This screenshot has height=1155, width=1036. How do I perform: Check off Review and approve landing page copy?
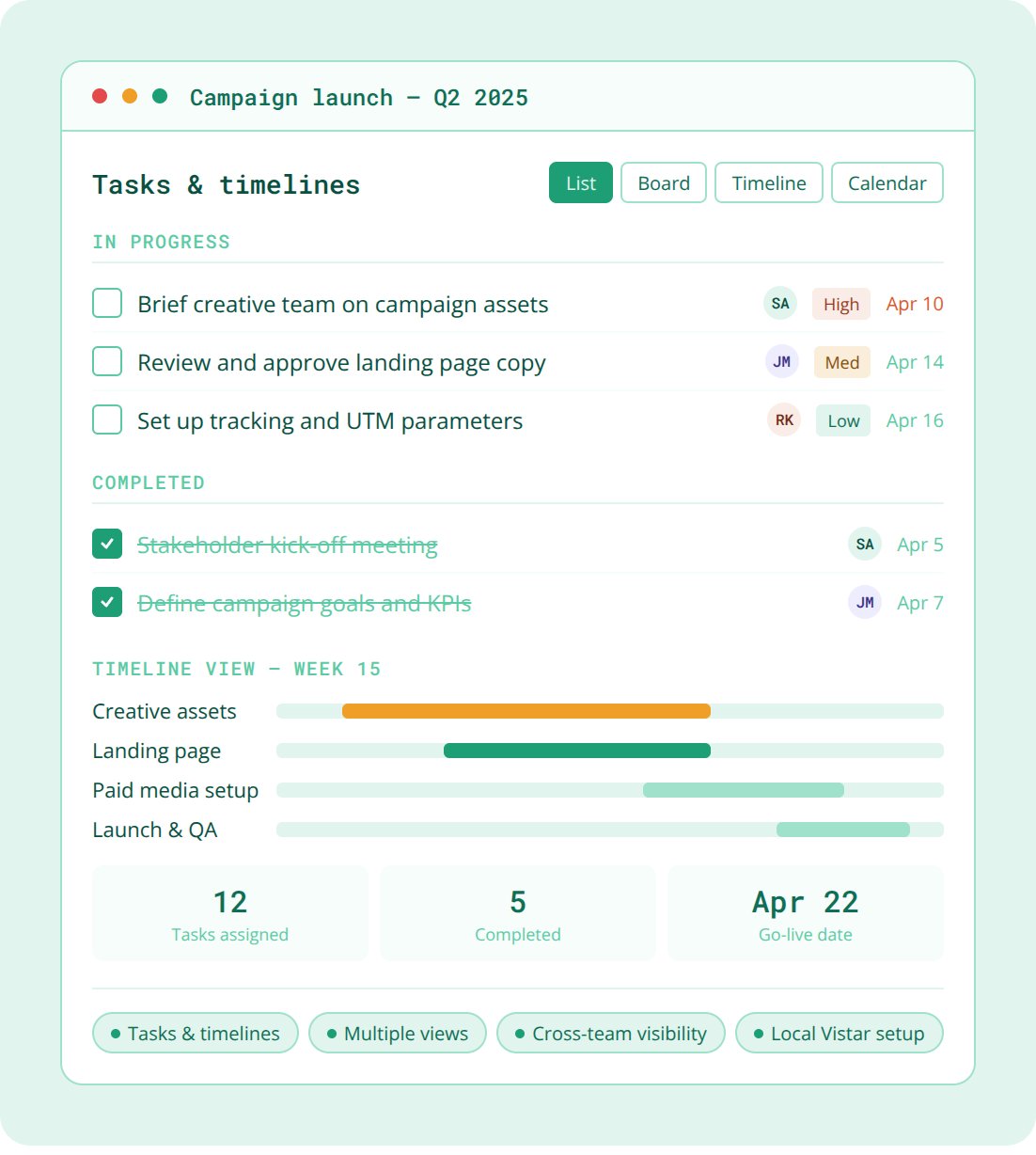[107, 362]
